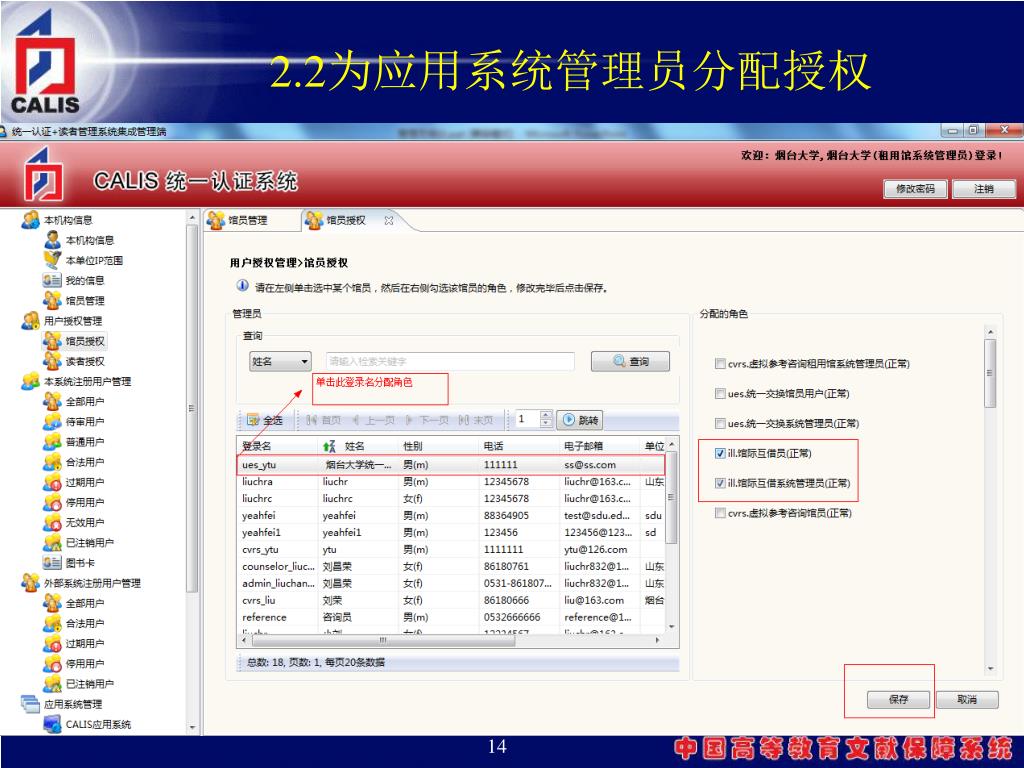Uncheck ill.馆际互借系统管理员 role
This screenshot has width=1024, height=768.
pos(720,483)
